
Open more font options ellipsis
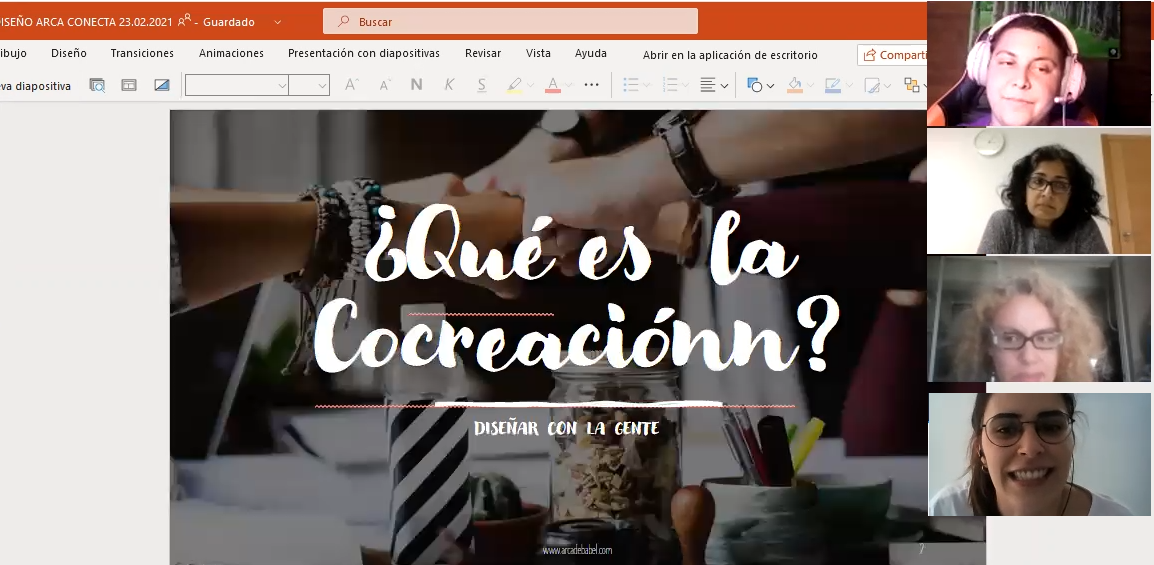pyautogui.click(x=591, y=85)
